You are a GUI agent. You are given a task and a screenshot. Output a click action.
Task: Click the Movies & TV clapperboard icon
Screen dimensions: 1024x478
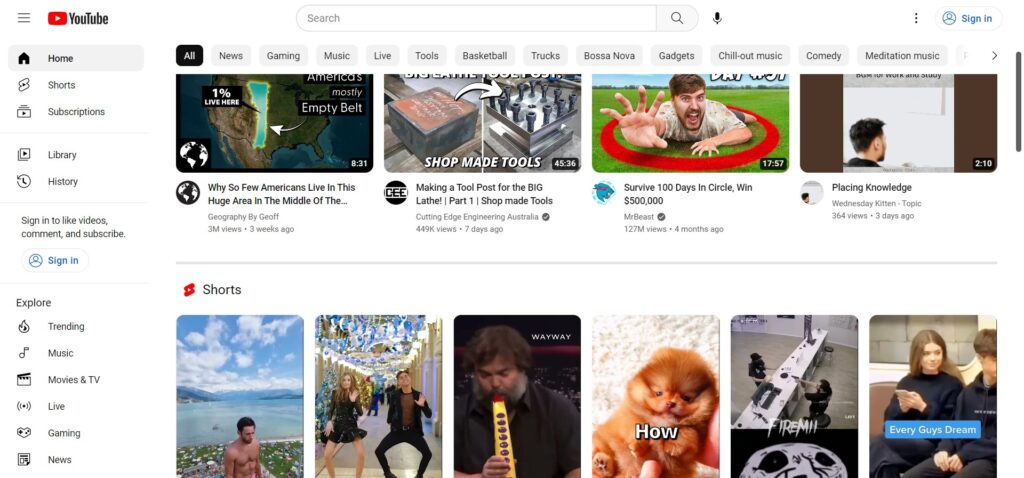24,379
